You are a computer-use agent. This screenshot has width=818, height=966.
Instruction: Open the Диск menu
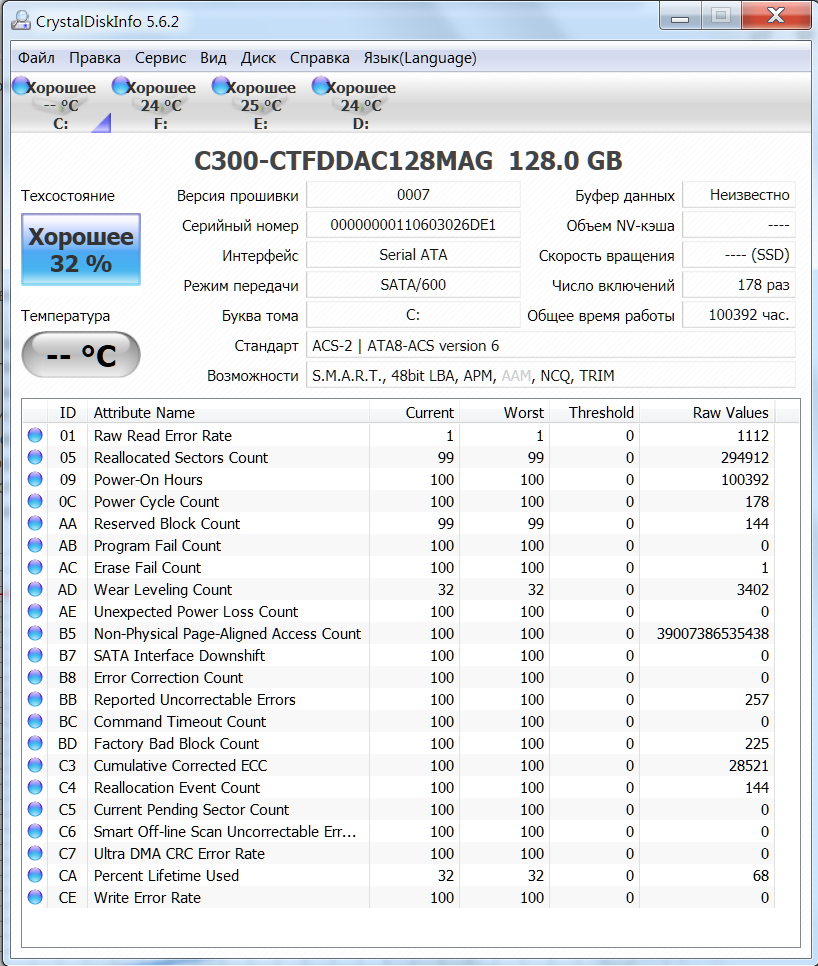tap(258, 58)
